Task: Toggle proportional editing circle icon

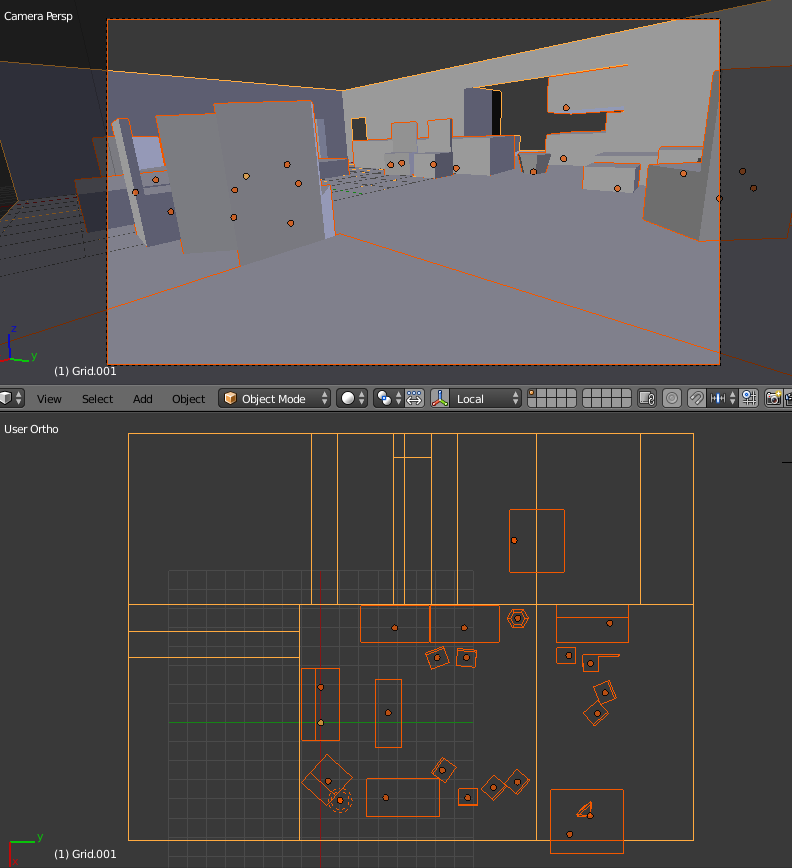Action: [x=672, y=399]
